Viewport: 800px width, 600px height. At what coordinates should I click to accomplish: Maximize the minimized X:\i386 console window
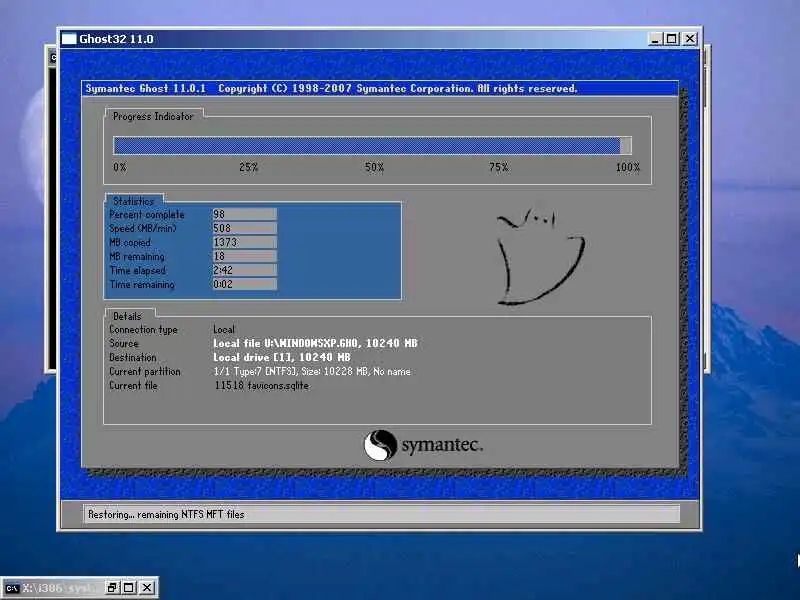(129, 588)
